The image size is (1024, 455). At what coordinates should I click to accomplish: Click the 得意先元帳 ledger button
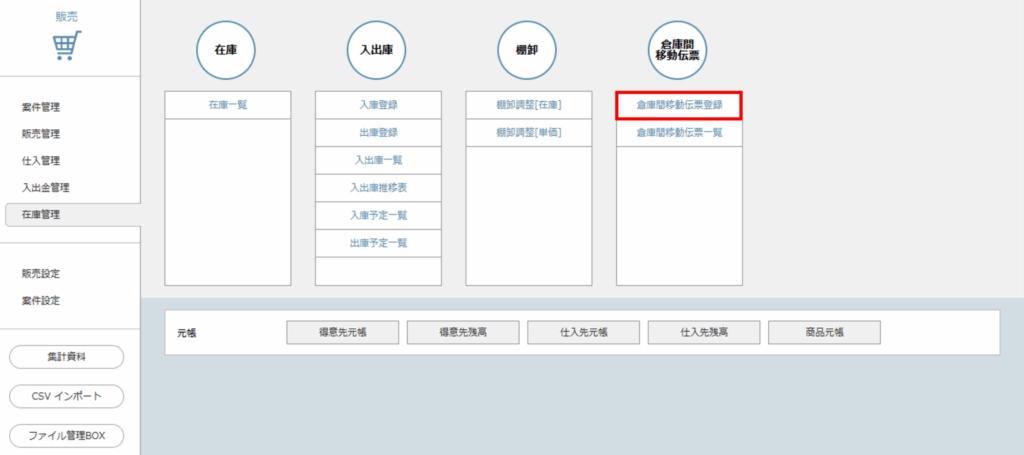point(342,332)
